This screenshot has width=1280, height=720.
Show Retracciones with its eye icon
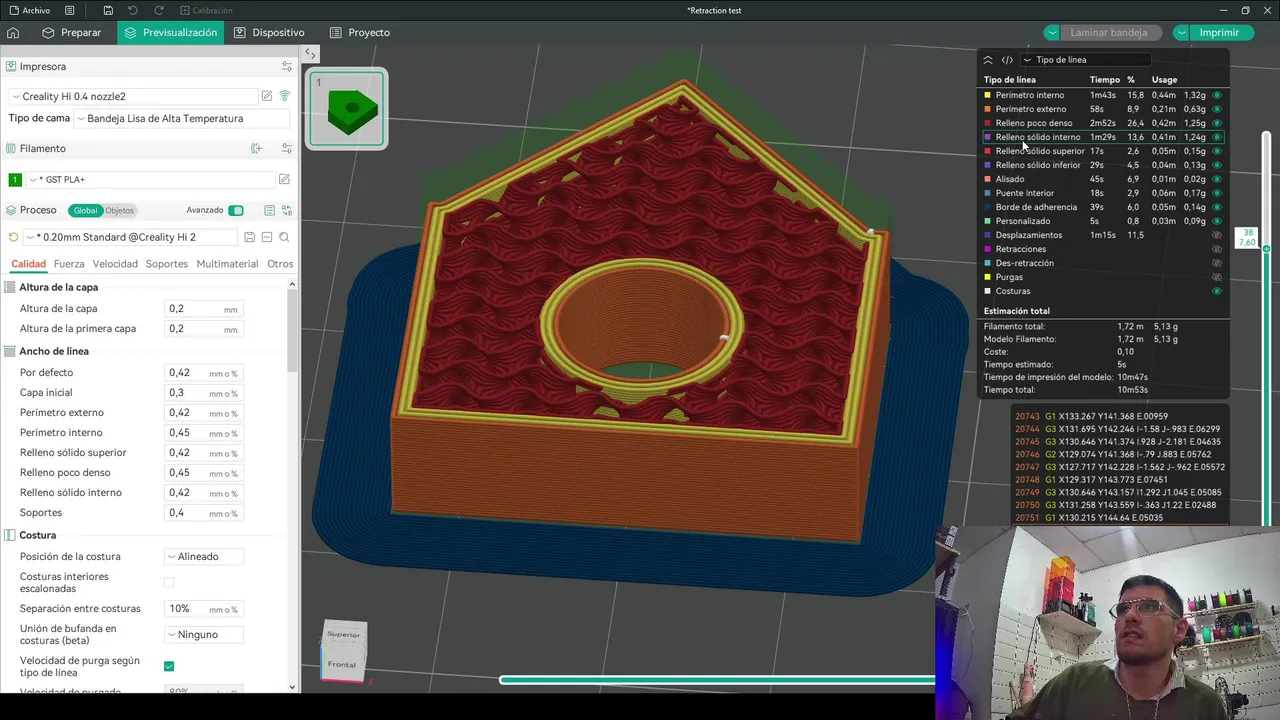1217,249
